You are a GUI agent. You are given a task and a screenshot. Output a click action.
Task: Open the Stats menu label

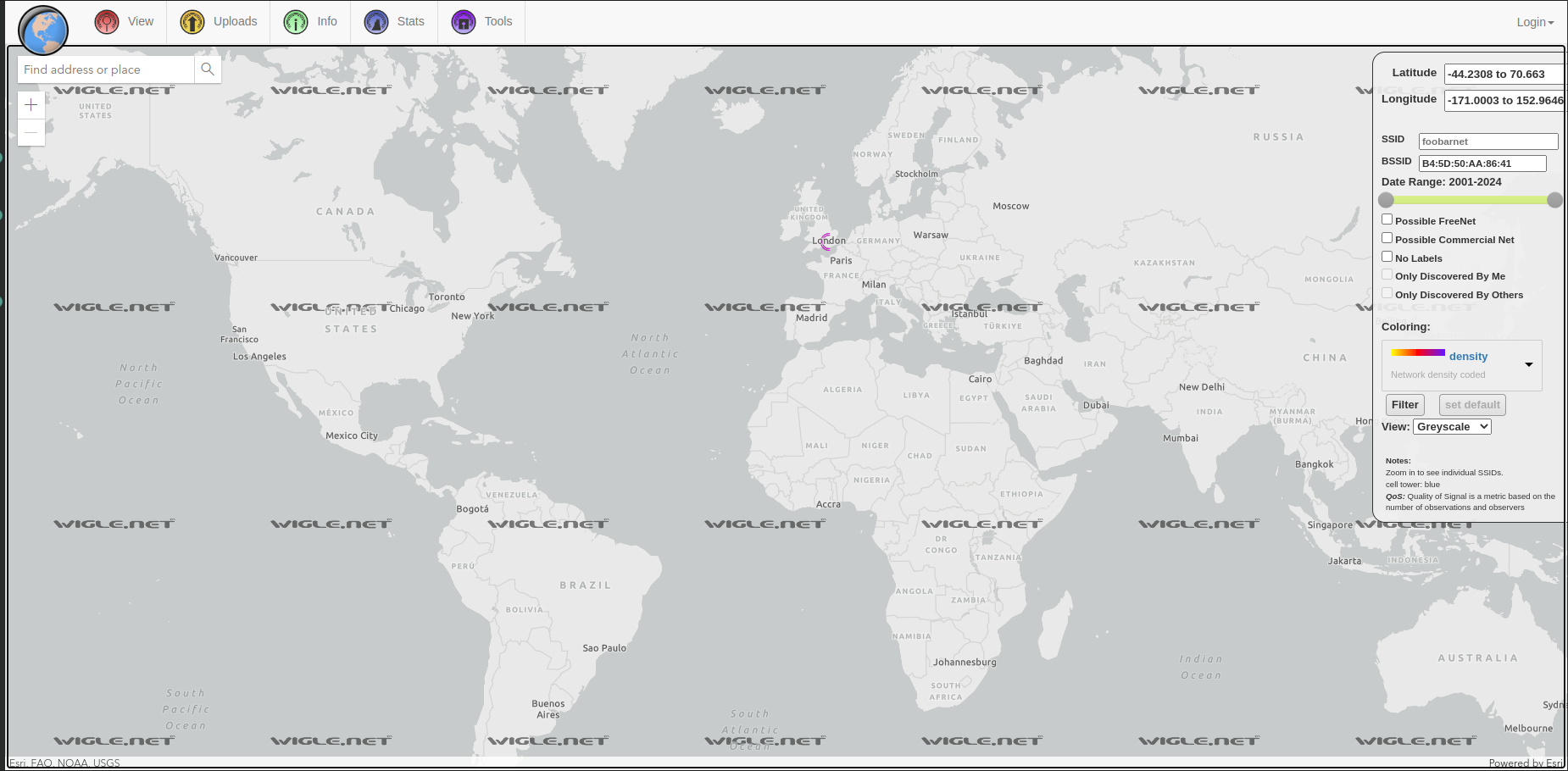(x=410, y=22)
